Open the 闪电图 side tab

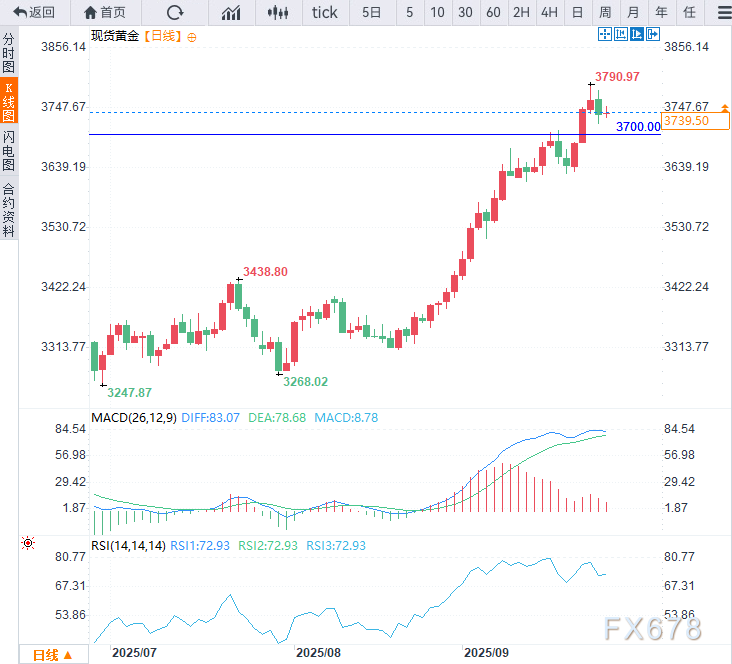9,150
